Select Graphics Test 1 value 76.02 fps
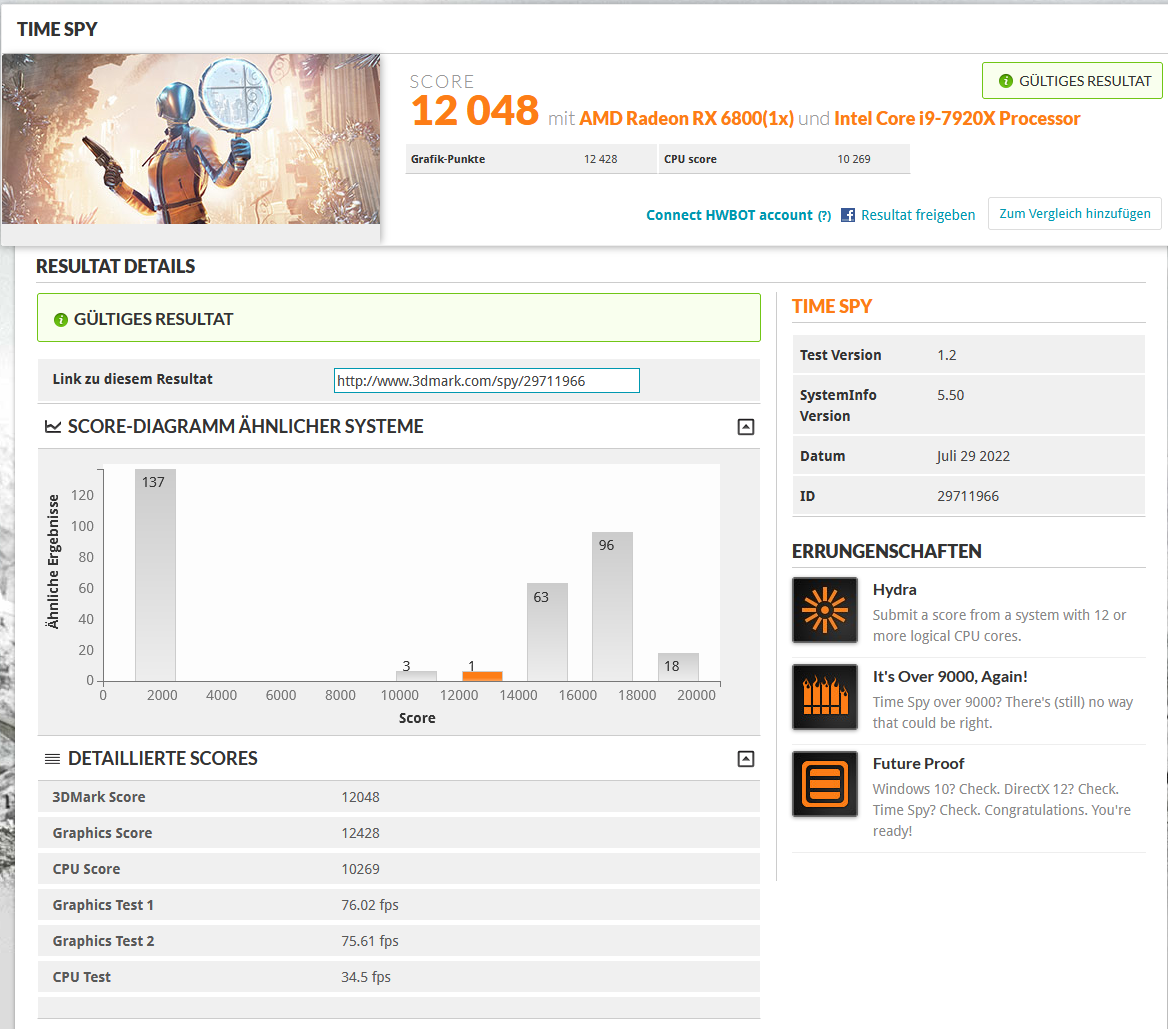The height and width of the screenshot is (1029, 1168). click(369, 905)
